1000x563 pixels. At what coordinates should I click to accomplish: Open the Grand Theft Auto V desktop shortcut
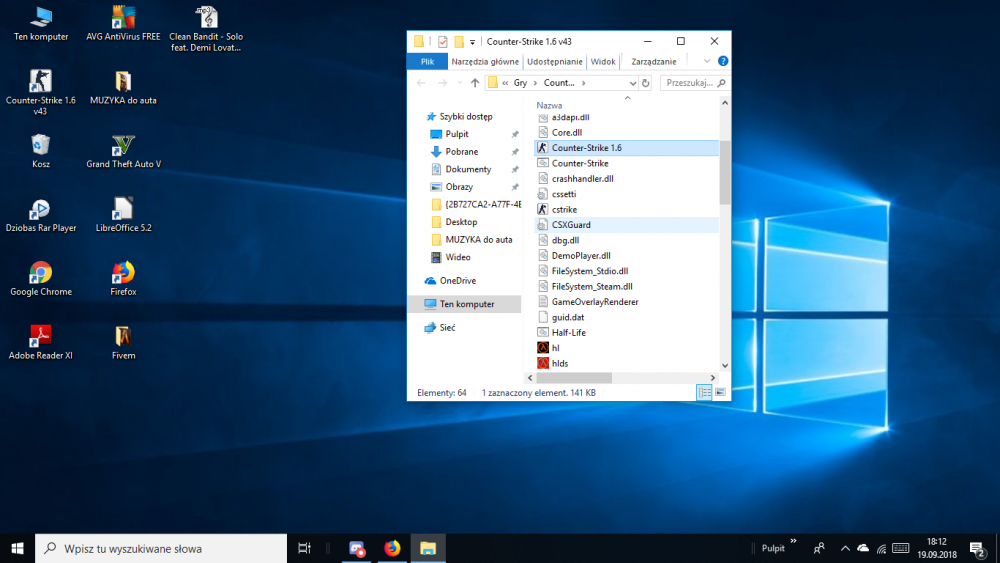123,146
